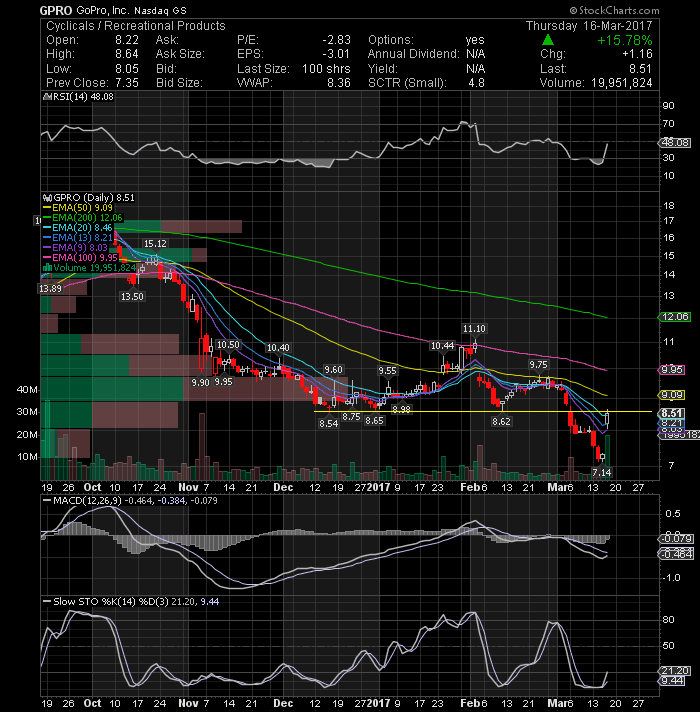Click the EPS value -3.01
This screenshot has height=712, width=700.
336,54
